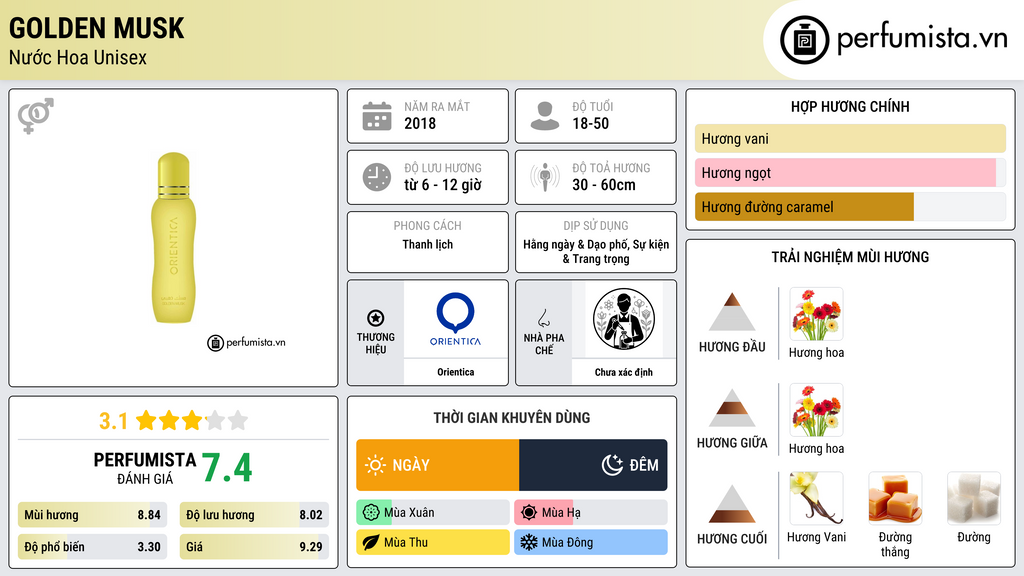Click the nose icon above Nhà pha chế
1024x576 pixels.
click(x=543, y=318)
